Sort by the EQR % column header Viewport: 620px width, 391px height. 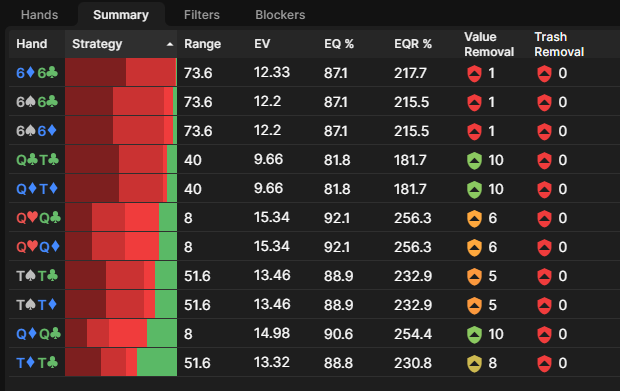tap(413, 44)
